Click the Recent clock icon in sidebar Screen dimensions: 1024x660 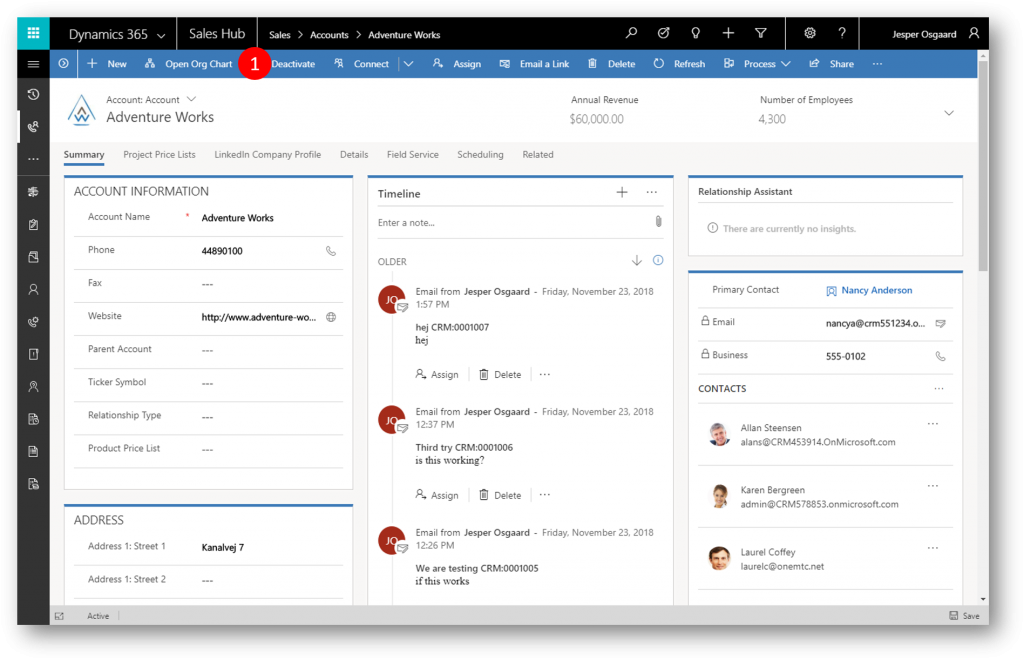33,95
